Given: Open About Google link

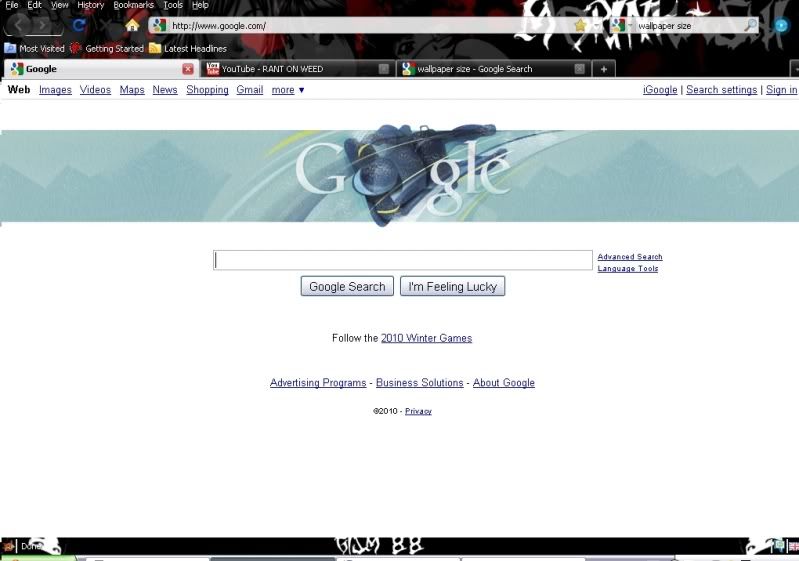Looking at the screenshot, I should coord(503,383).
